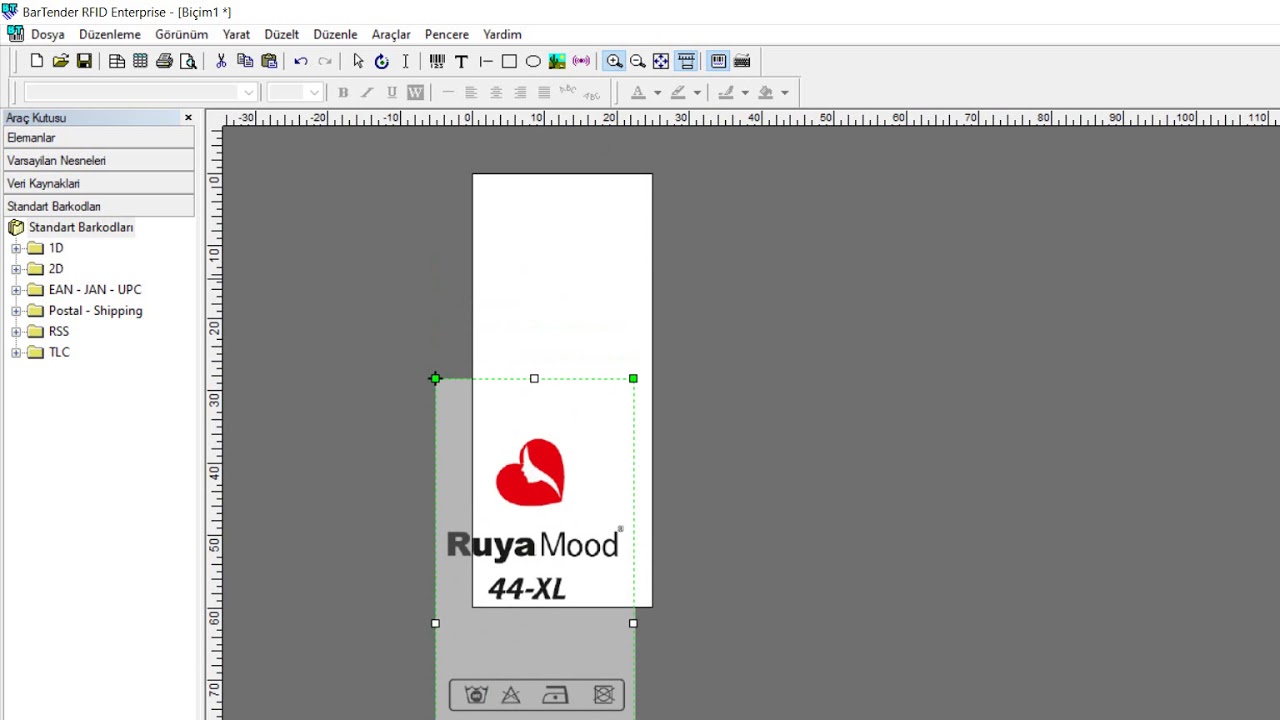Center align the text

pyautogui.click(x=497, y=92)
